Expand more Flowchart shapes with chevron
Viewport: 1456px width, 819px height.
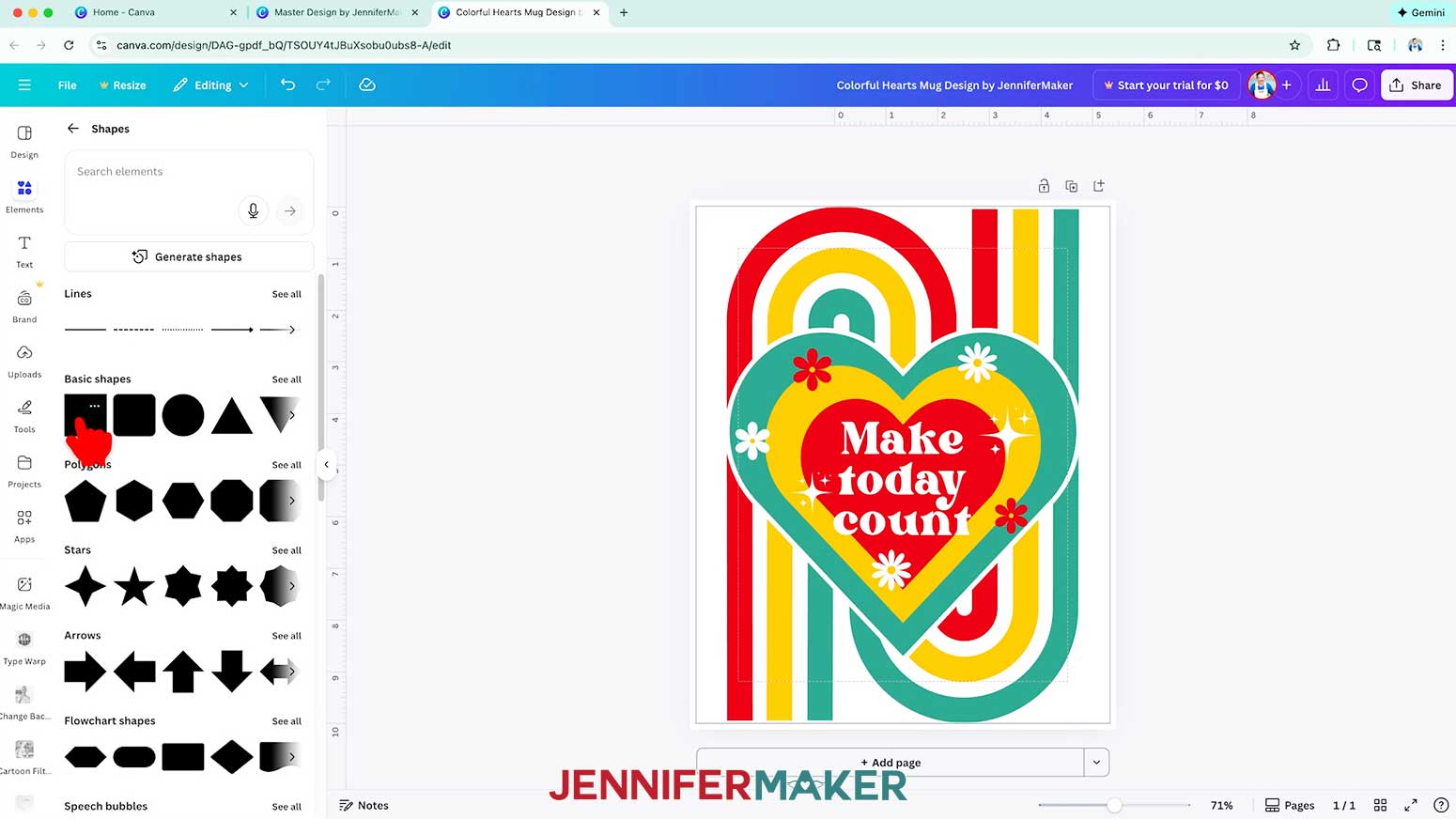tap(292, 757)
